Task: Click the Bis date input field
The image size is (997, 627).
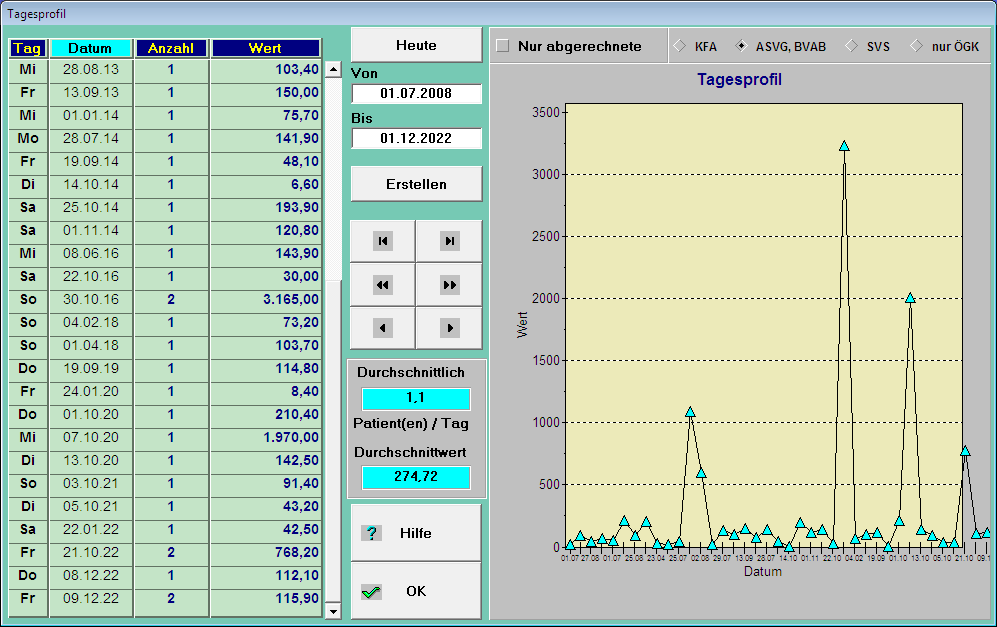Action: click(x=416, y=139)
